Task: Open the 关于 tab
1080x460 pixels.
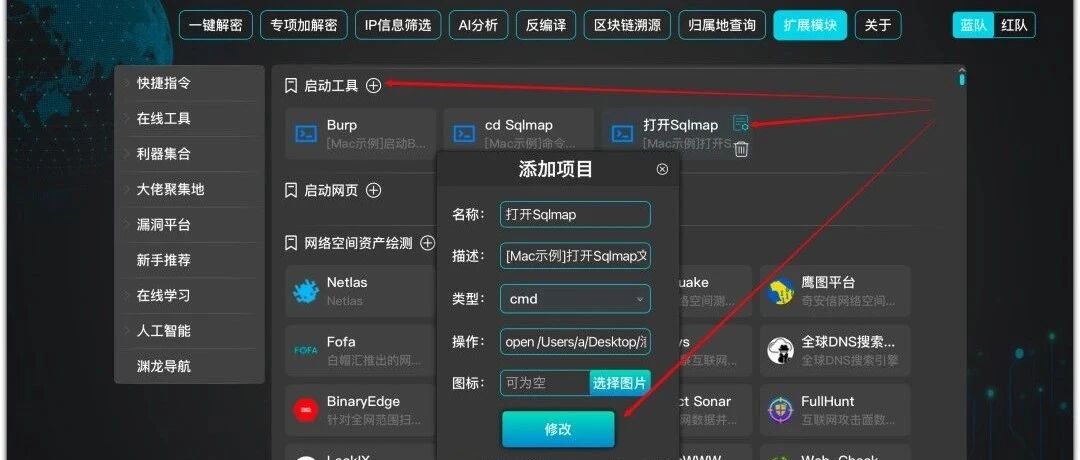Action: click(878, 25)
